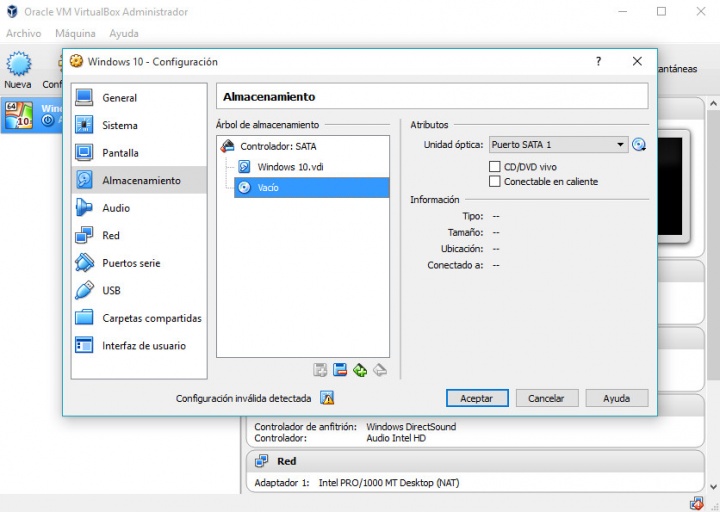Click the black VM preview thumbnail
The width and height of the screenshot is (720, 512).
point(669,186)
